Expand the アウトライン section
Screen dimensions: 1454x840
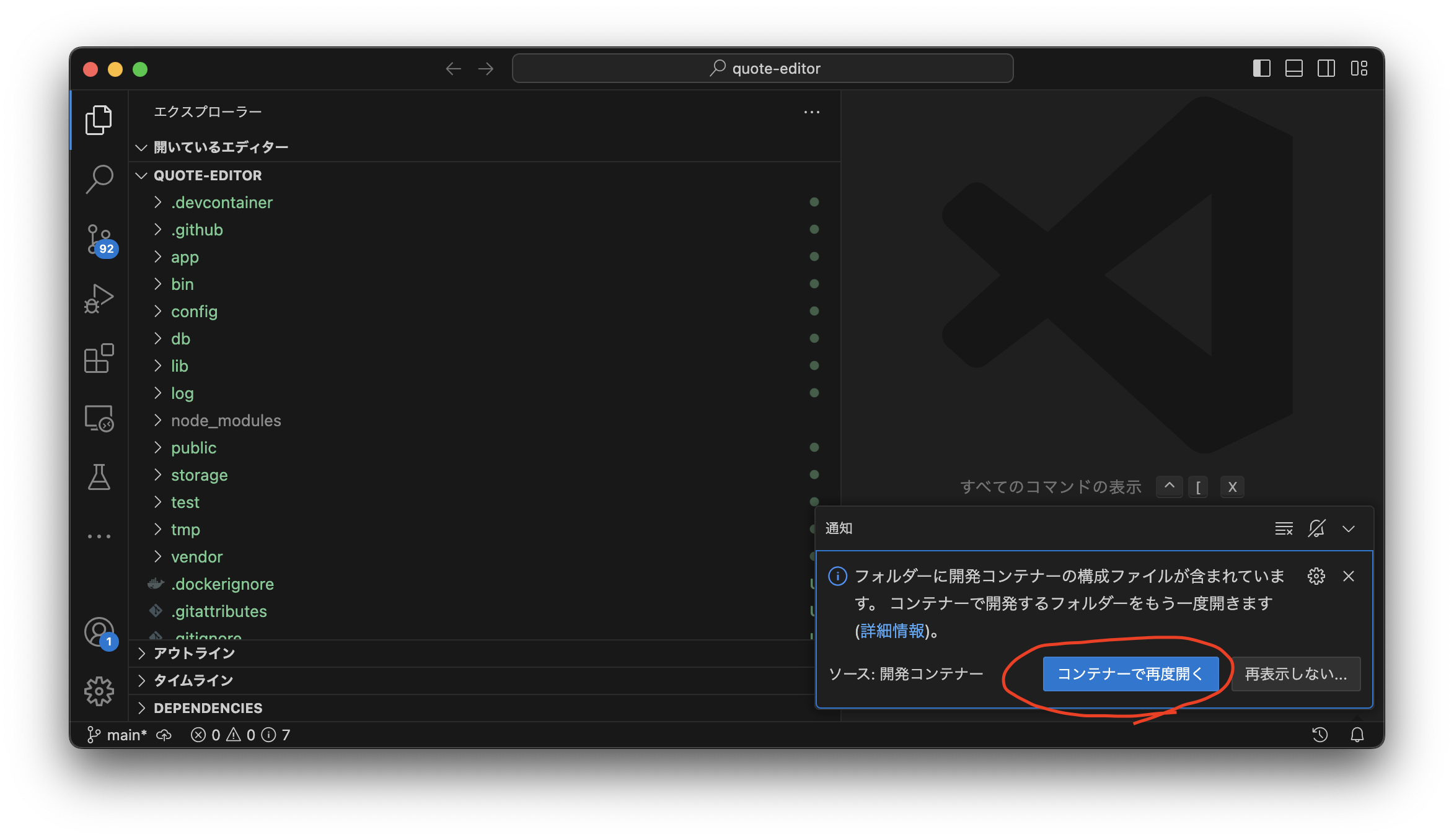[x=471, y=654]
